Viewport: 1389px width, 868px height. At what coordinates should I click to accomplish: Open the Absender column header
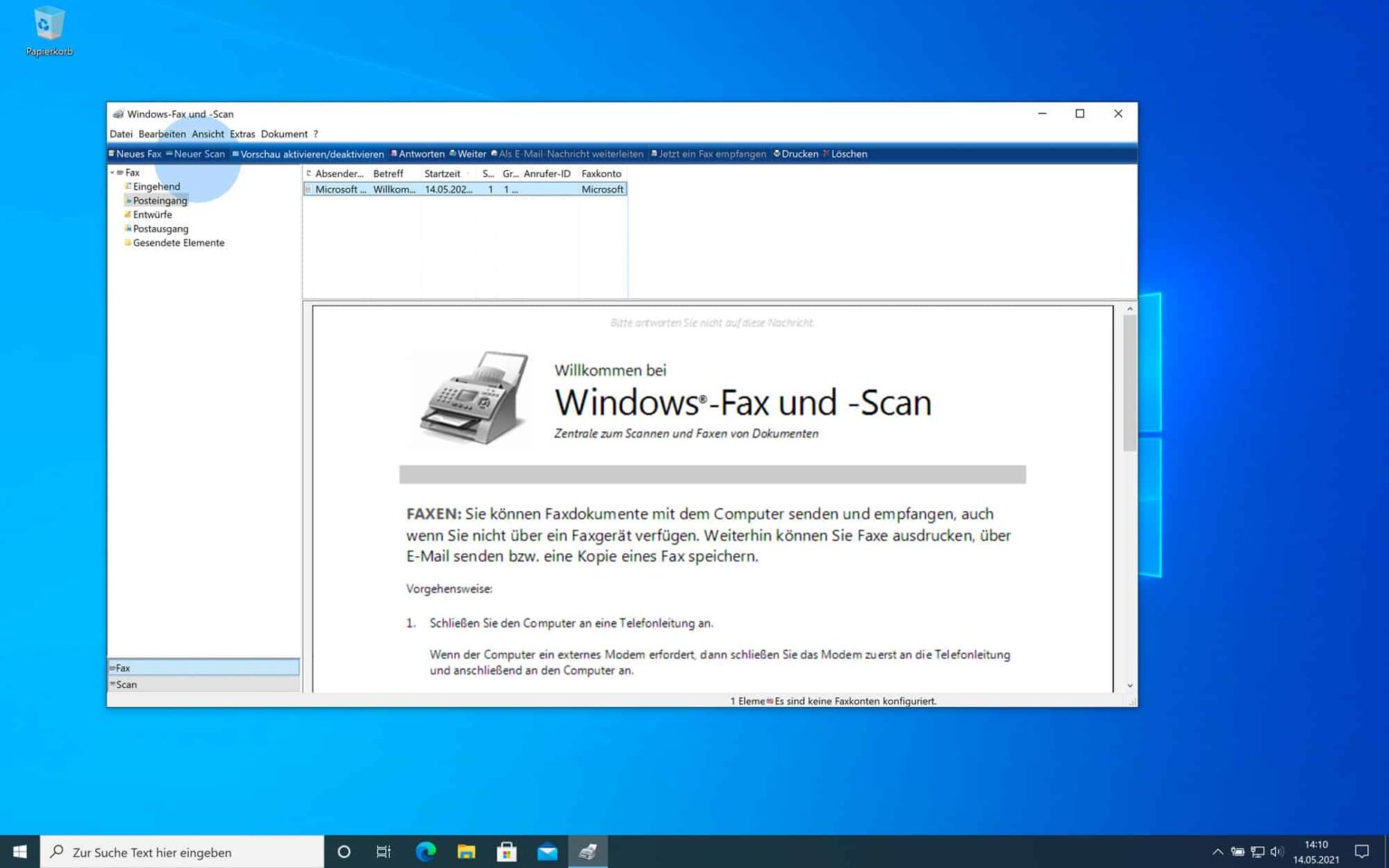(339, 174)
